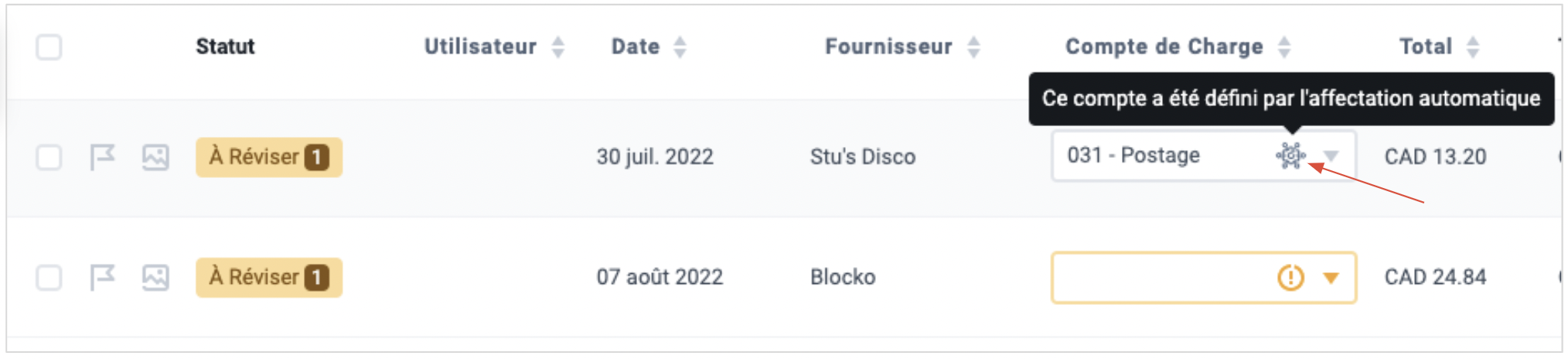Open receipt image for Stu's Disco
The image size is (1568, 359).
[155, 157]
